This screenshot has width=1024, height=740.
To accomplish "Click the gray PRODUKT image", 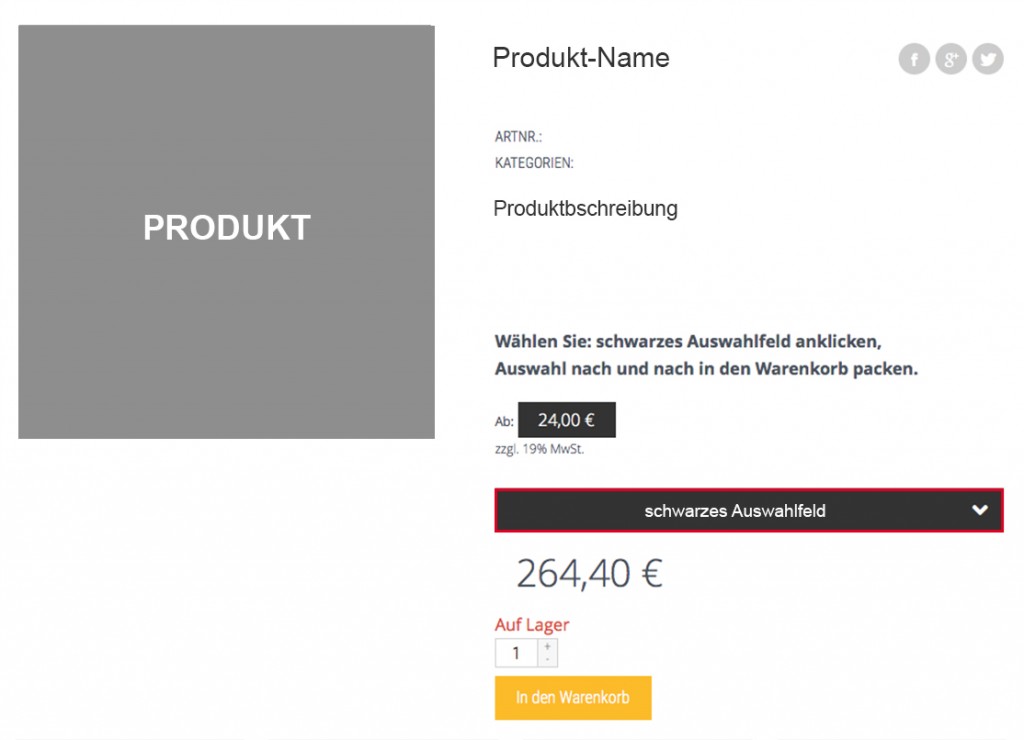I will (226, 231).
